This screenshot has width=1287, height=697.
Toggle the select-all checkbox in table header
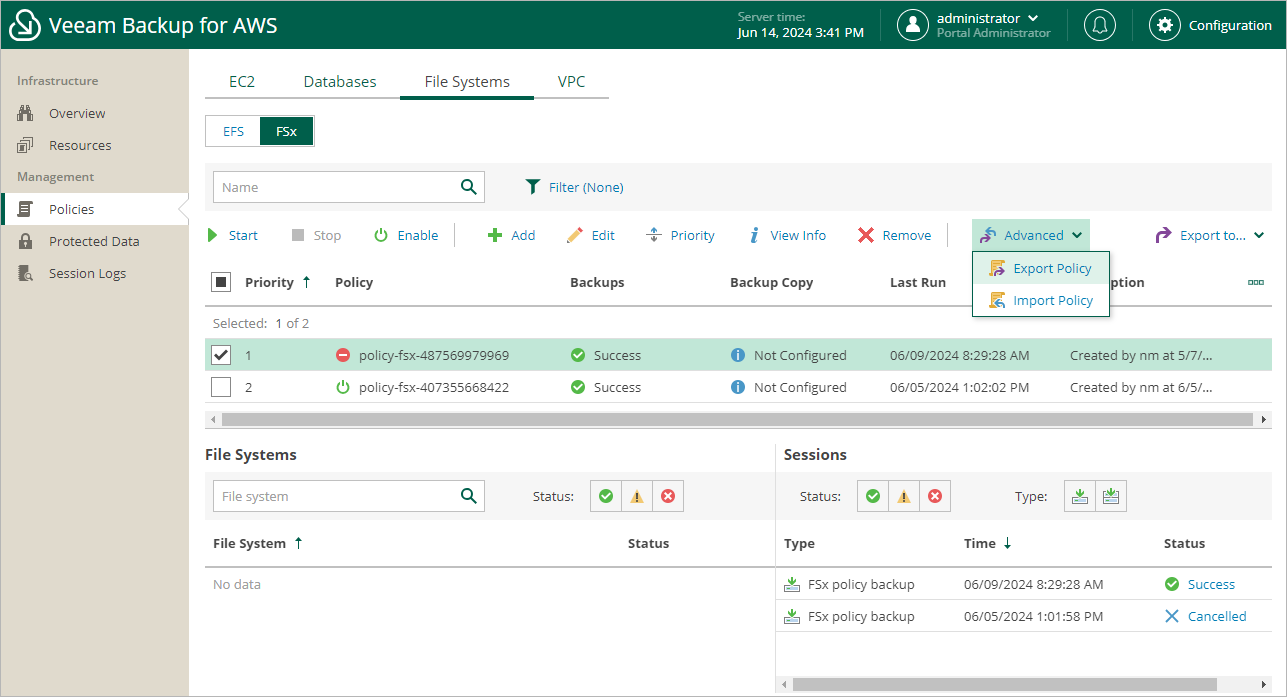coord(221,282)
